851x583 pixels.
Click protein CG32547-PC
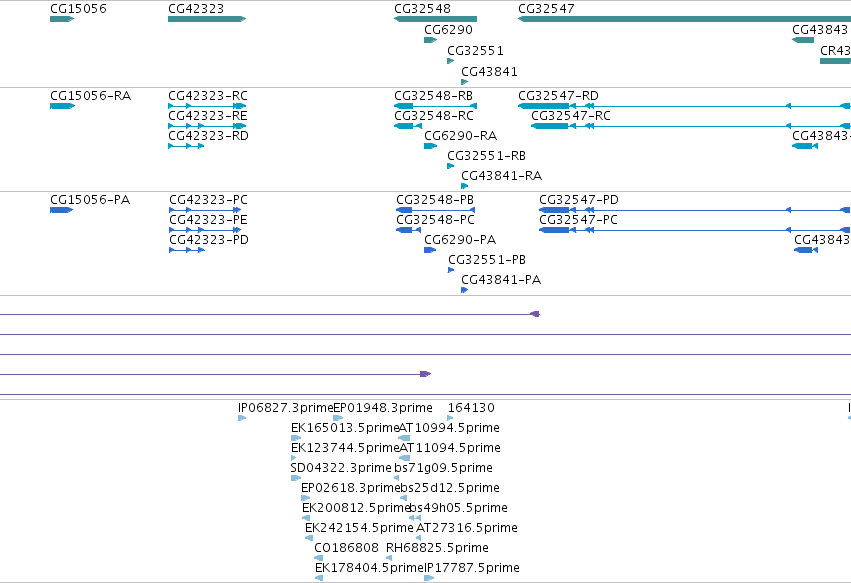tap(695, 230)
